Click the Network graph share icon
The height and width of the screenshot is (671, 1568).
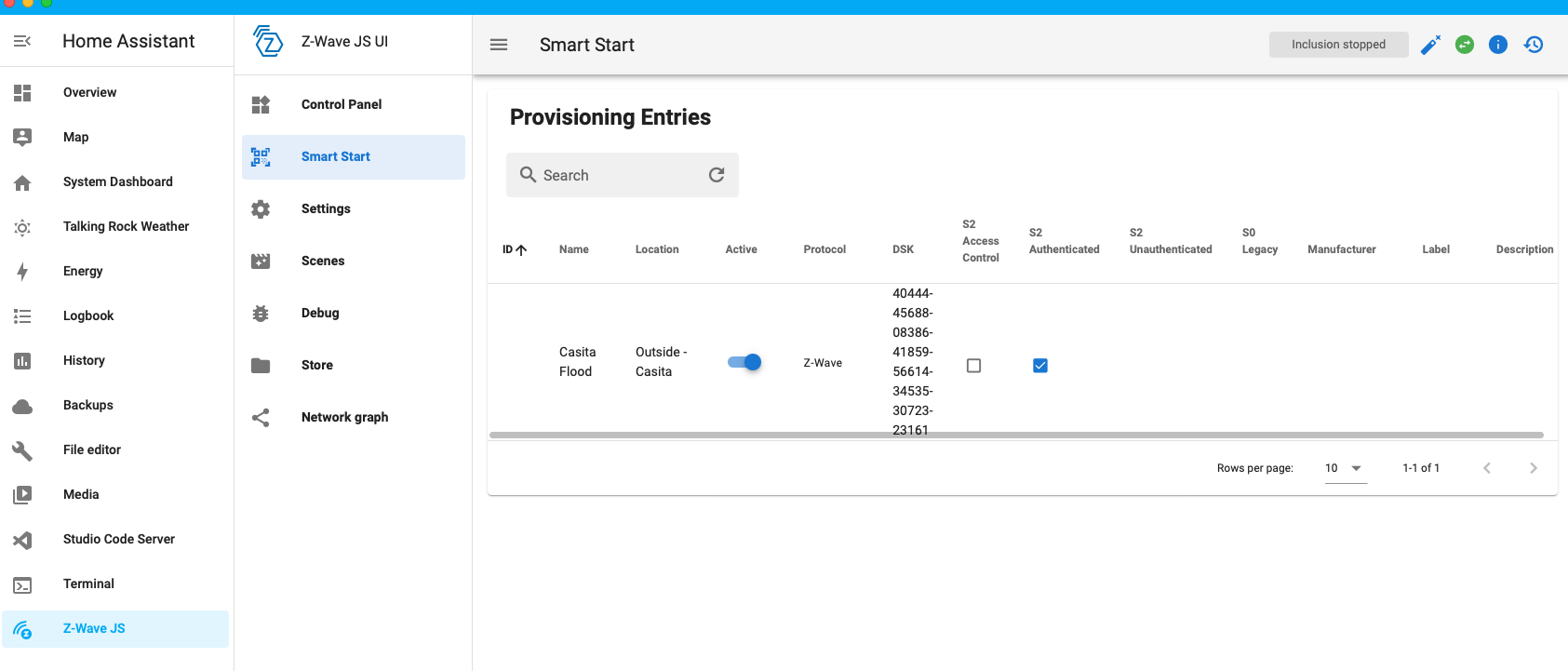point(261,418)
